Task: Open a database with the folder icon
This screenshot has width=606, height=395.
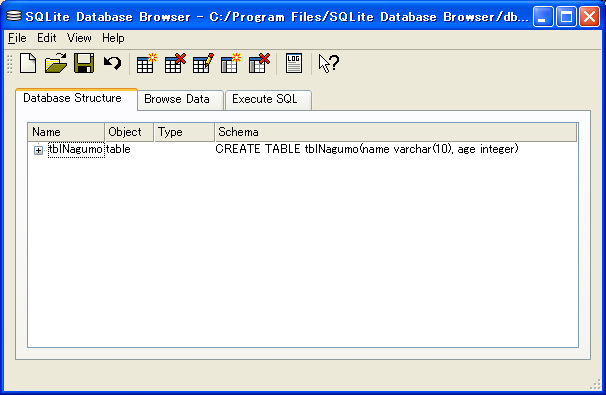Action: [56, 63]
